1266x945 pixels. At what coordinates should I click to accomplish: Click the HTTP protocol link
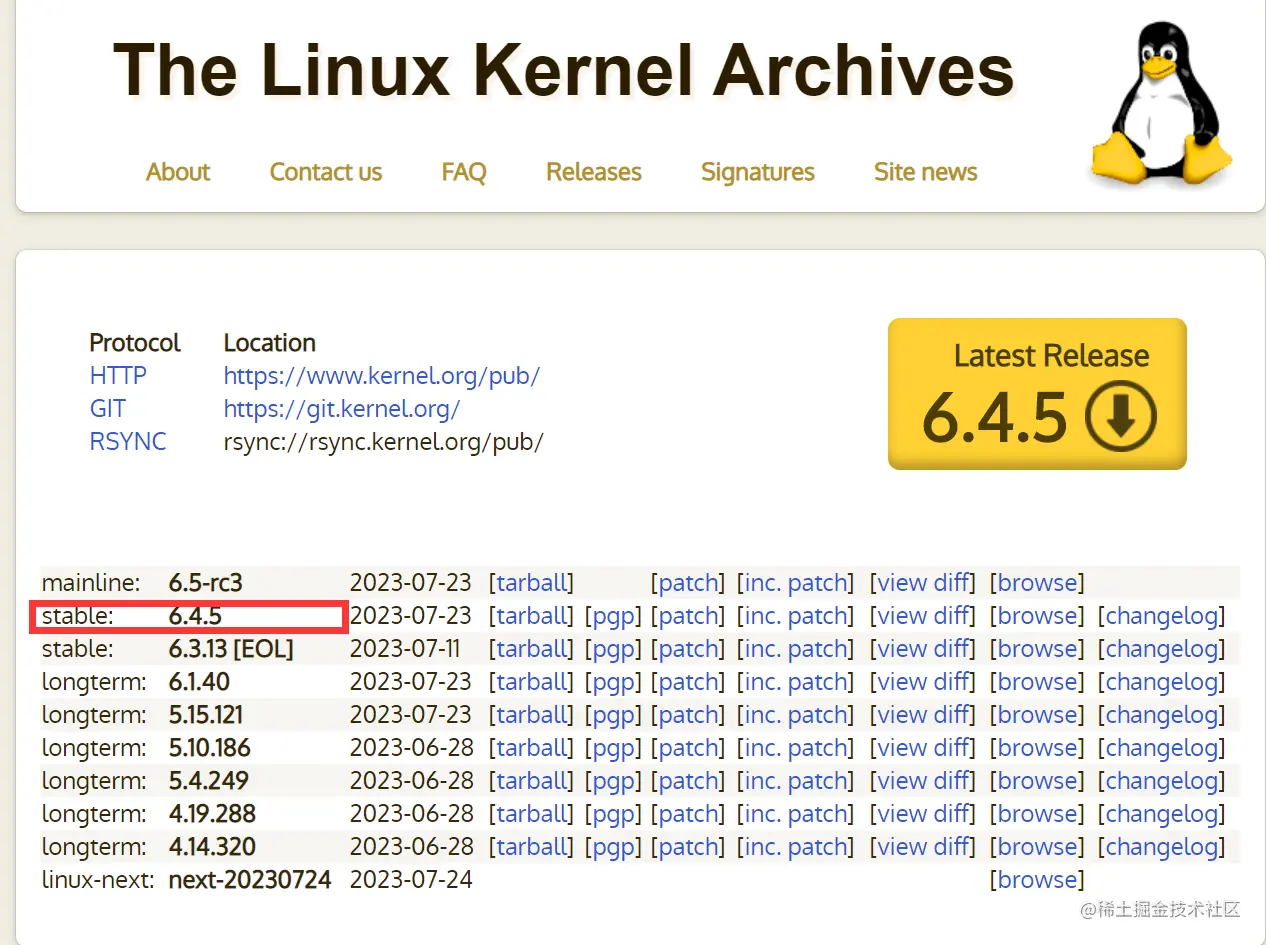point(118,376)
